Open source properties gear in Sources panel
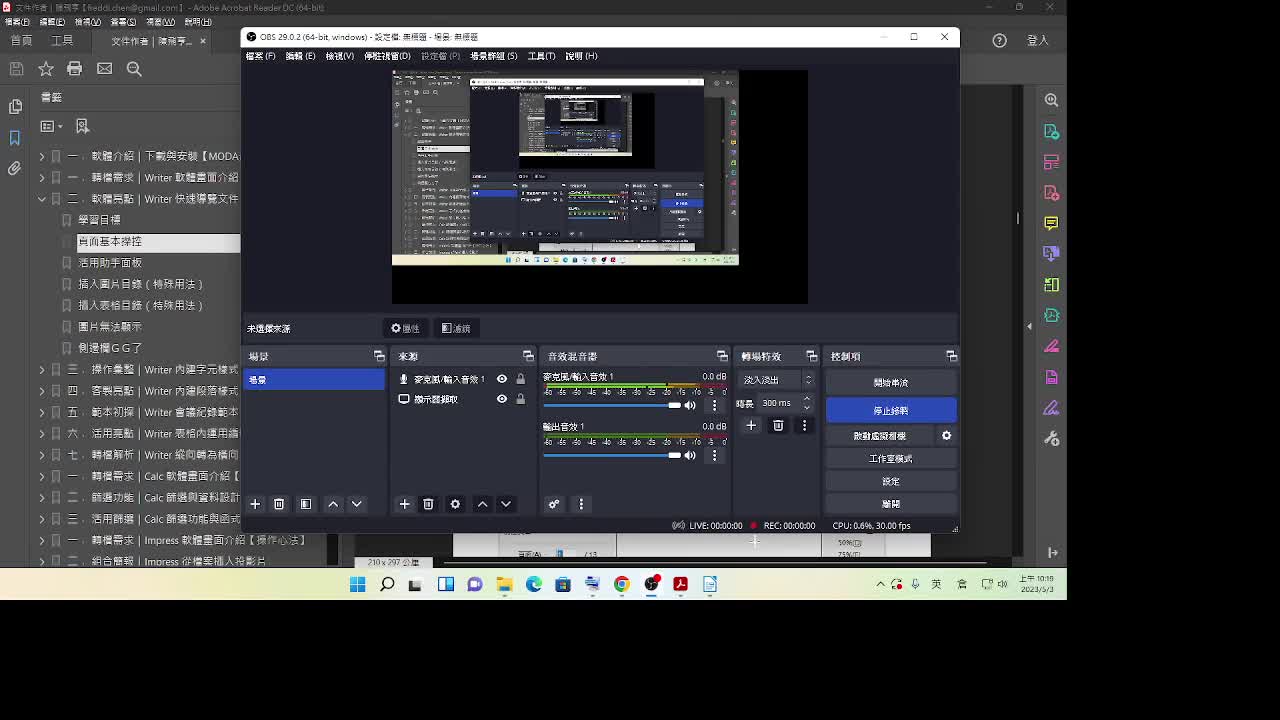 click(455, 504)
